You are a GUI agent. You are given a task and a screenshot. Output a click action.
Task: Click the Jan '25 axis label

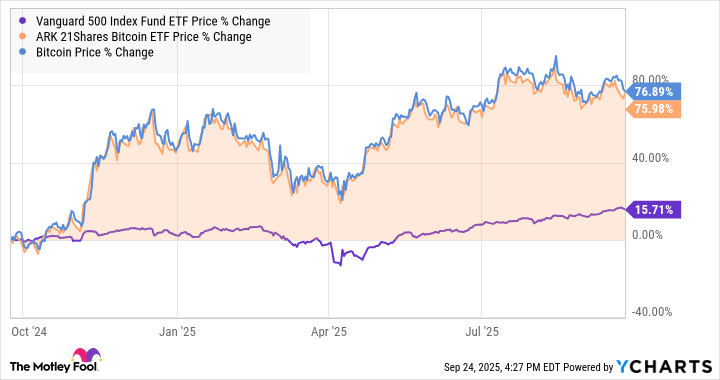pyautogui.click(x=177, y=332)
